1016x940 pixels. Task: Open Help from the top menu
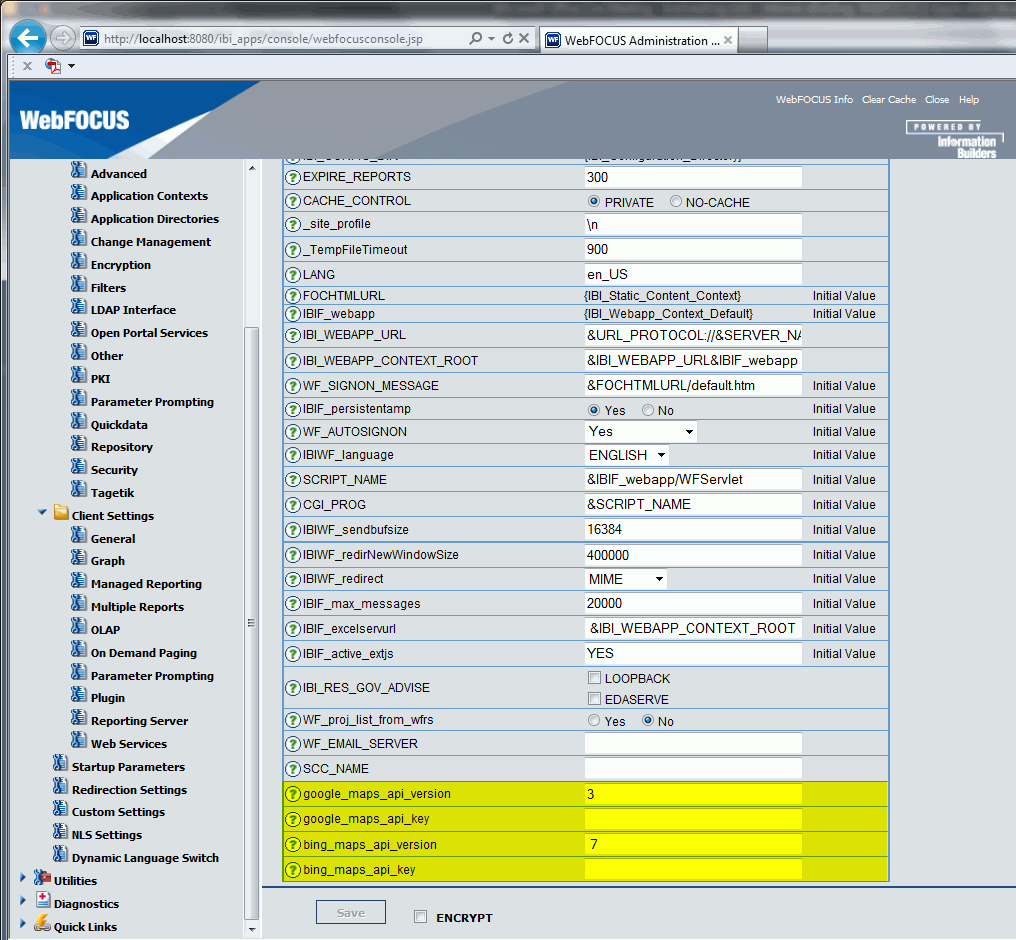[969, 100]
